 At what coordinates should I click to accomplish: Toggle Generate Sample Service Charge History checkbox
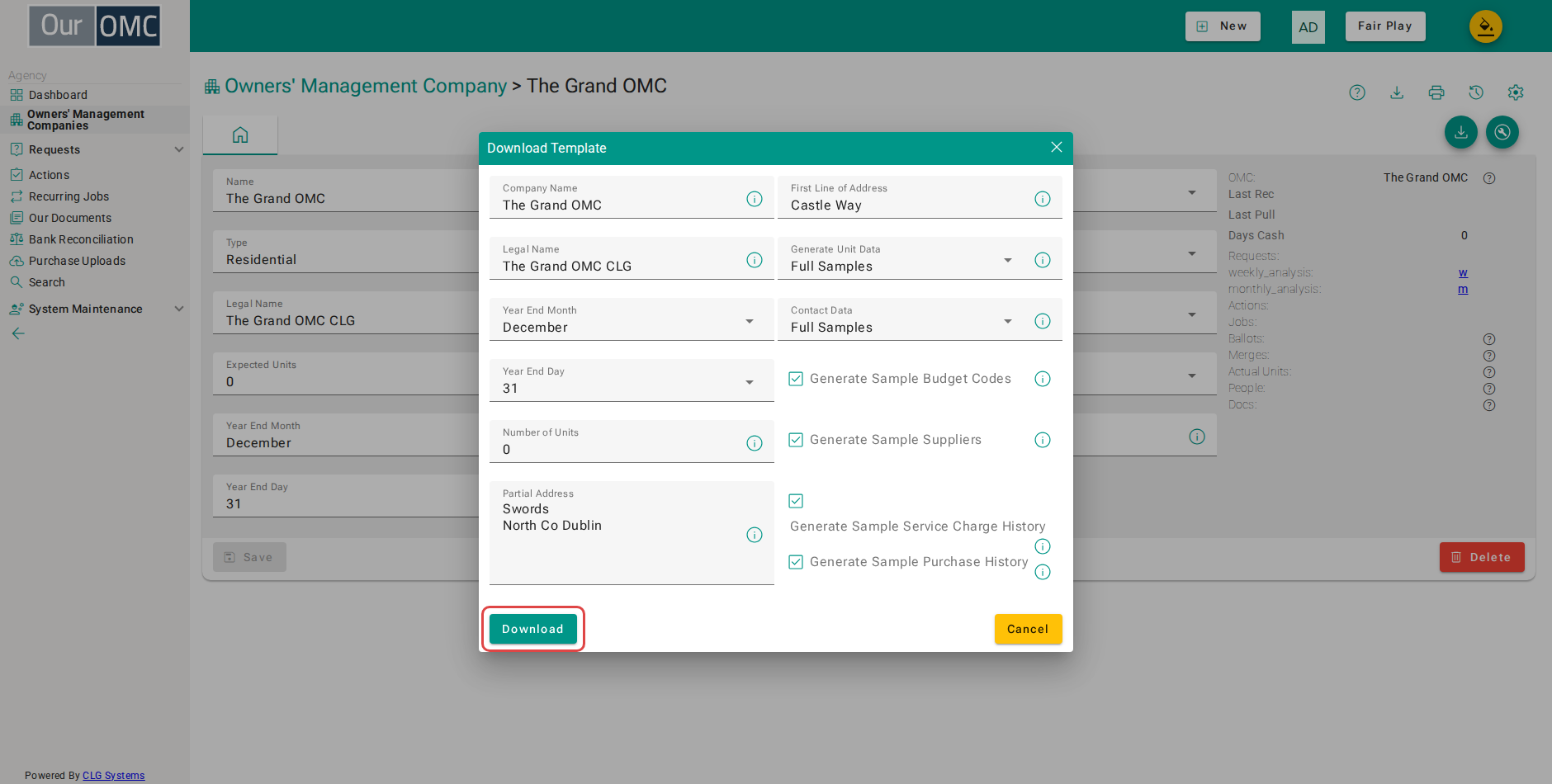pos(796,501)
